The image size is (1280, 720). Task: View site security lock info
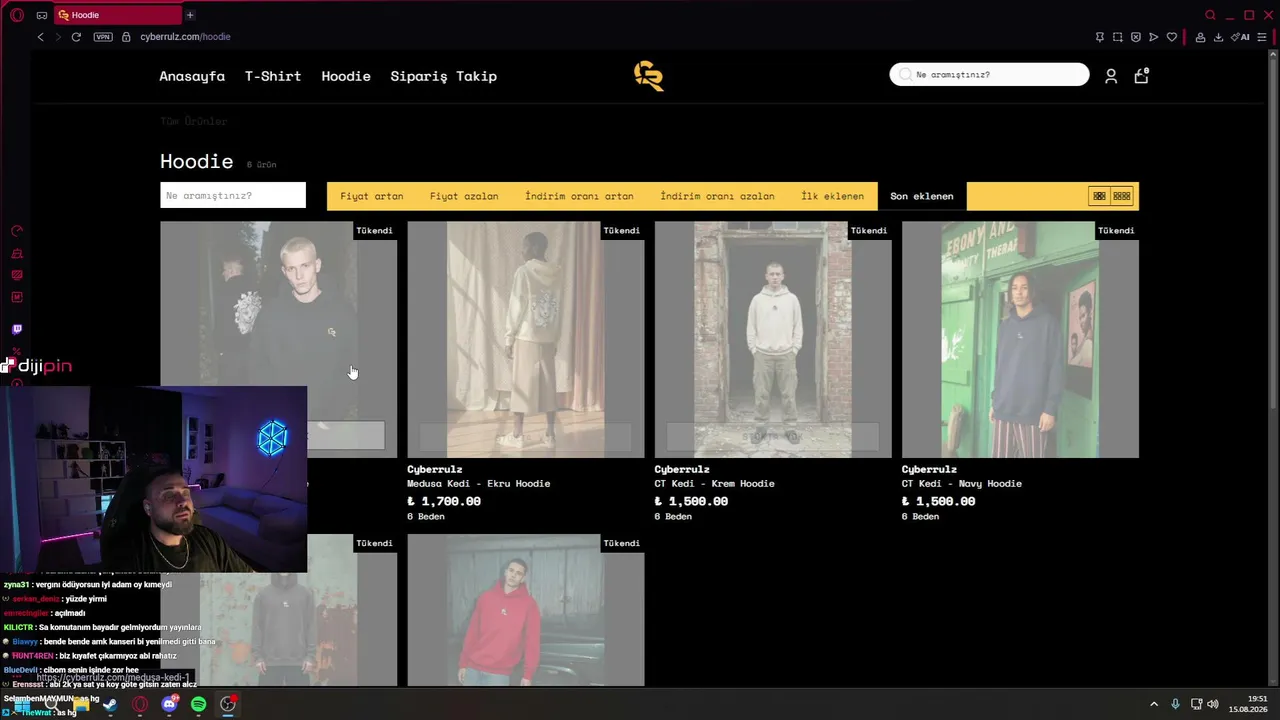click(126, 37)
